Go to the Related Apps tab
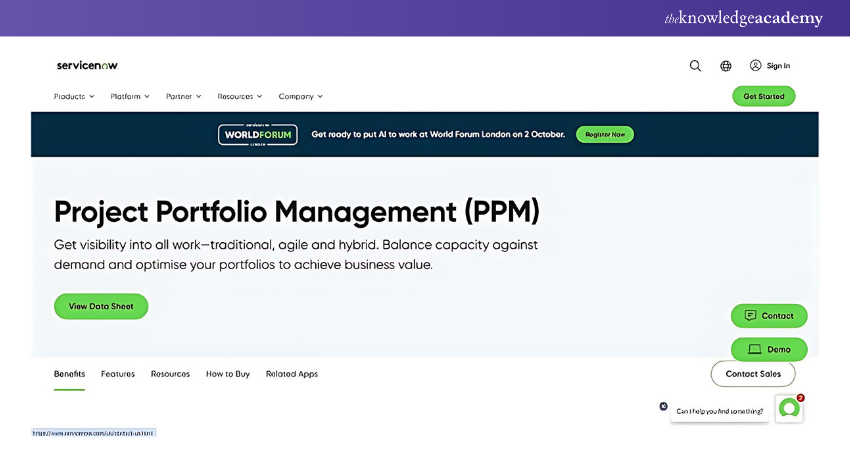The width and height of the screenshot is (850, 450). (x=292, y=374)
